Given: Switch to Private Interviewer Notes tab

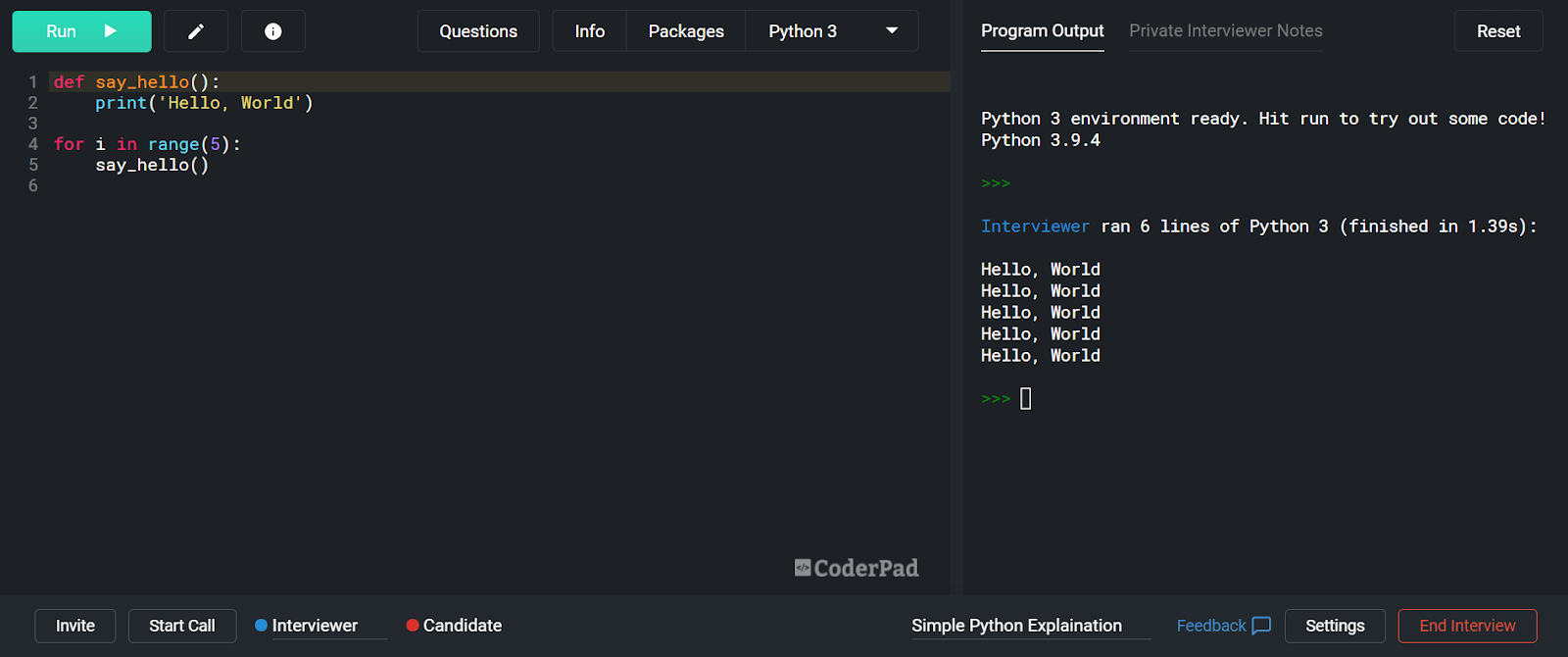Looking at the screenshot, I should point(1226,31).
